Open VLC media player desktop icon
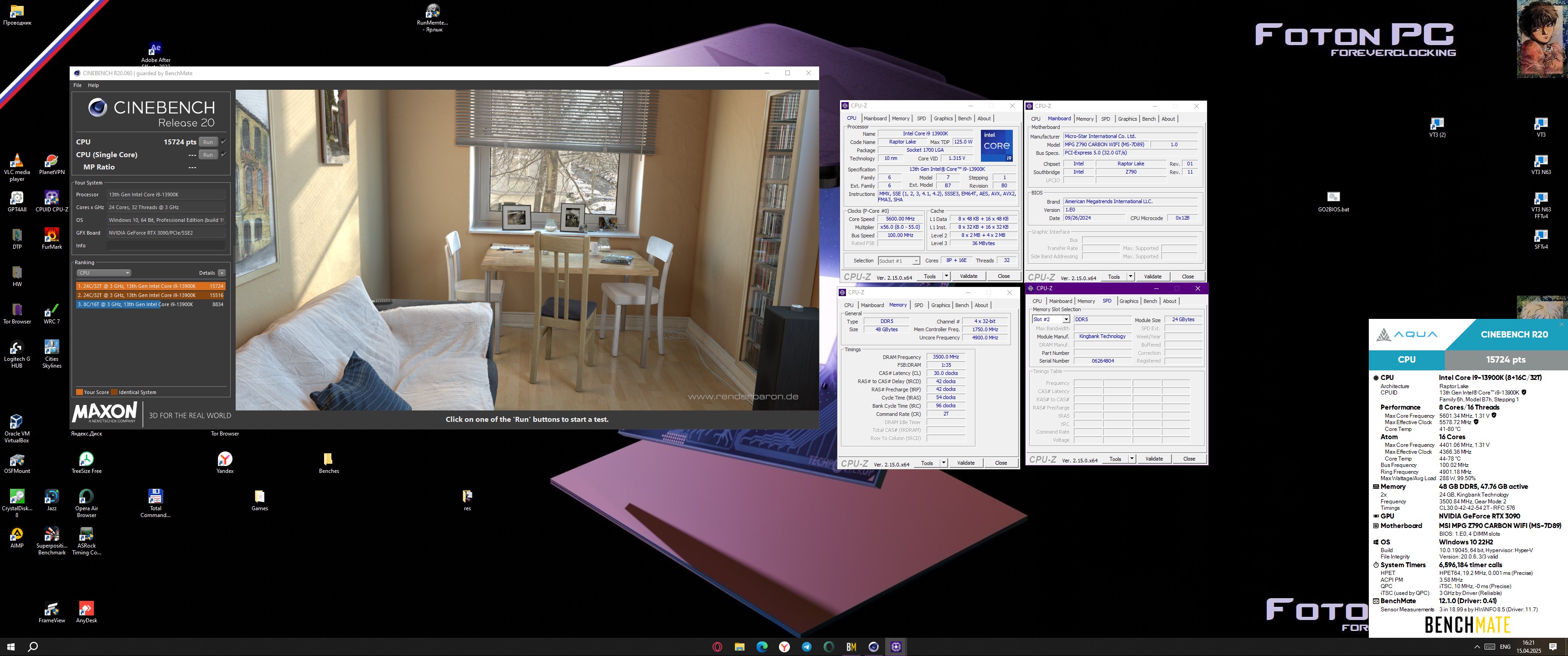 17,167
